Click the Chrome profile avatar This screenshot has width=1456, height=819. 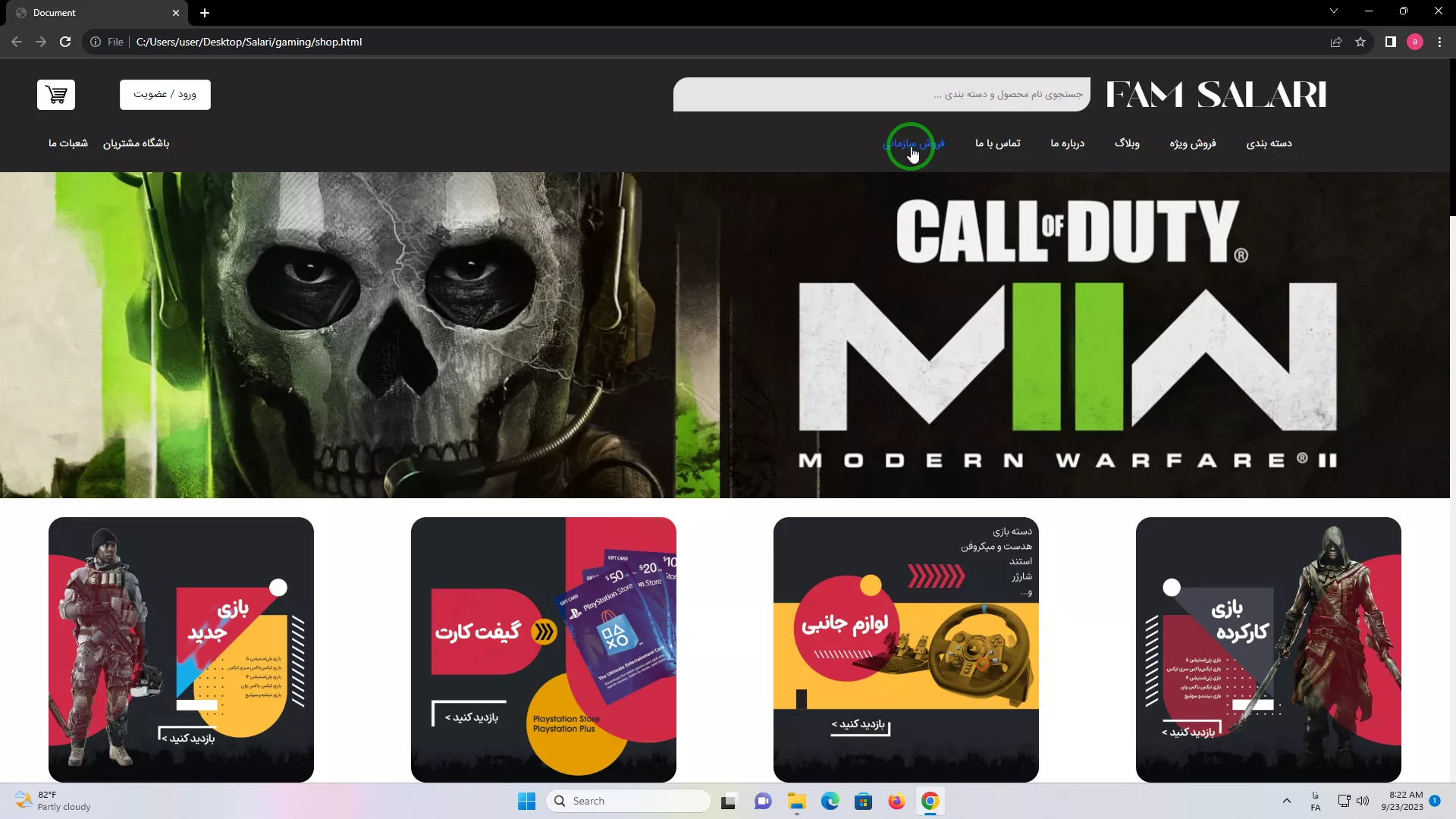(x=1414, y=42)
